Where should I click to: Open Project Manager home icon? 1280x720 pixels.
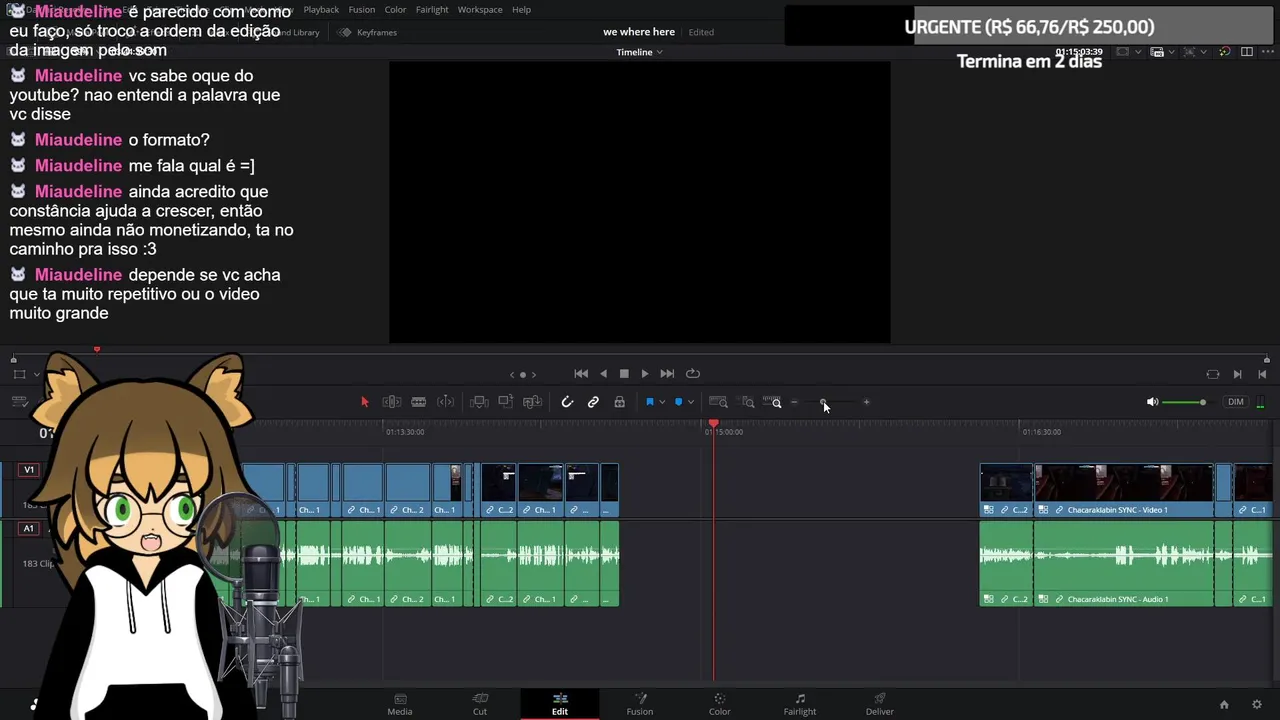coord(1224,705)
